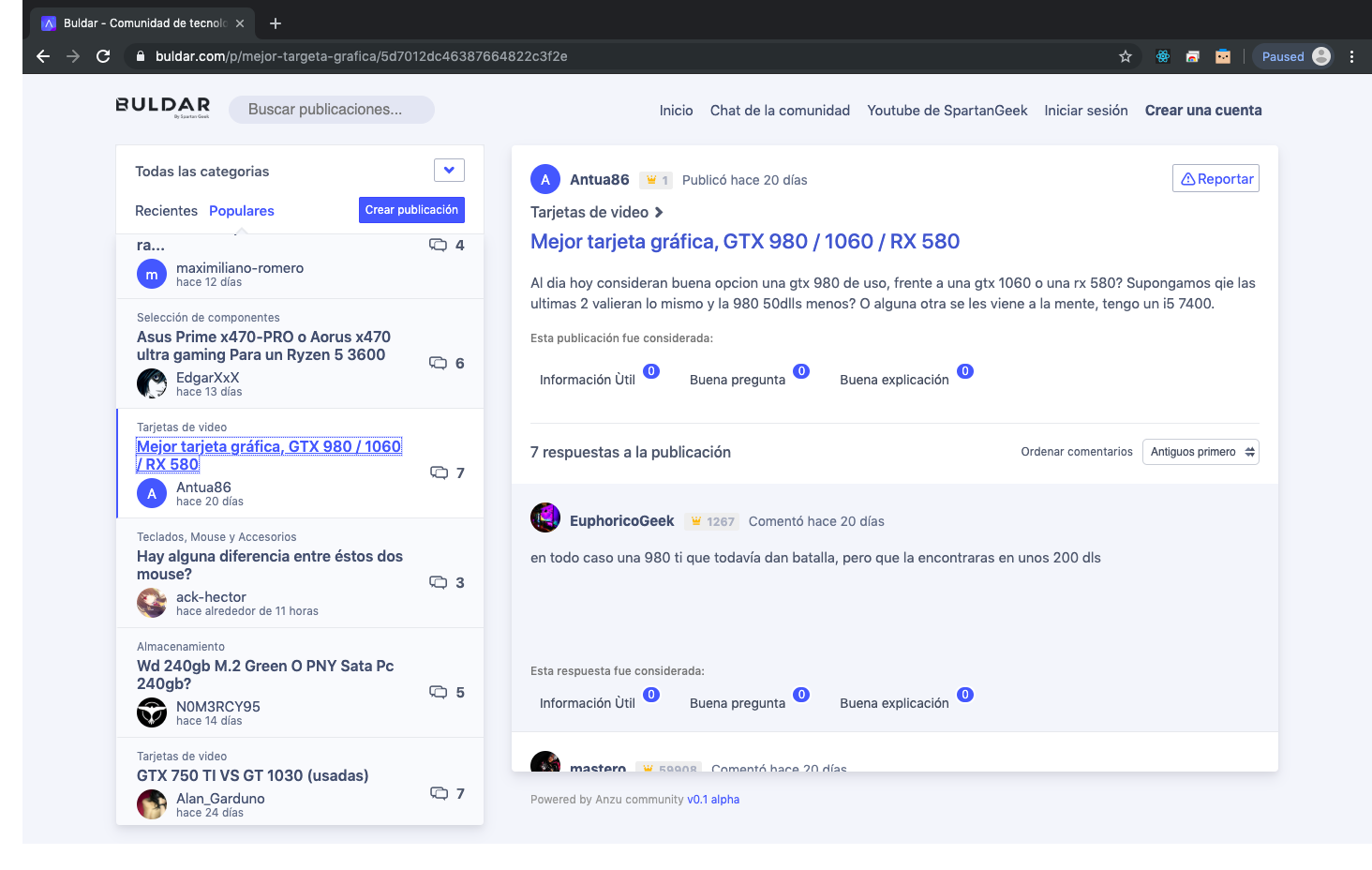Click Antua86's avatar in the post header
This screenshot has height=870, width=1372.
[545, 179]
